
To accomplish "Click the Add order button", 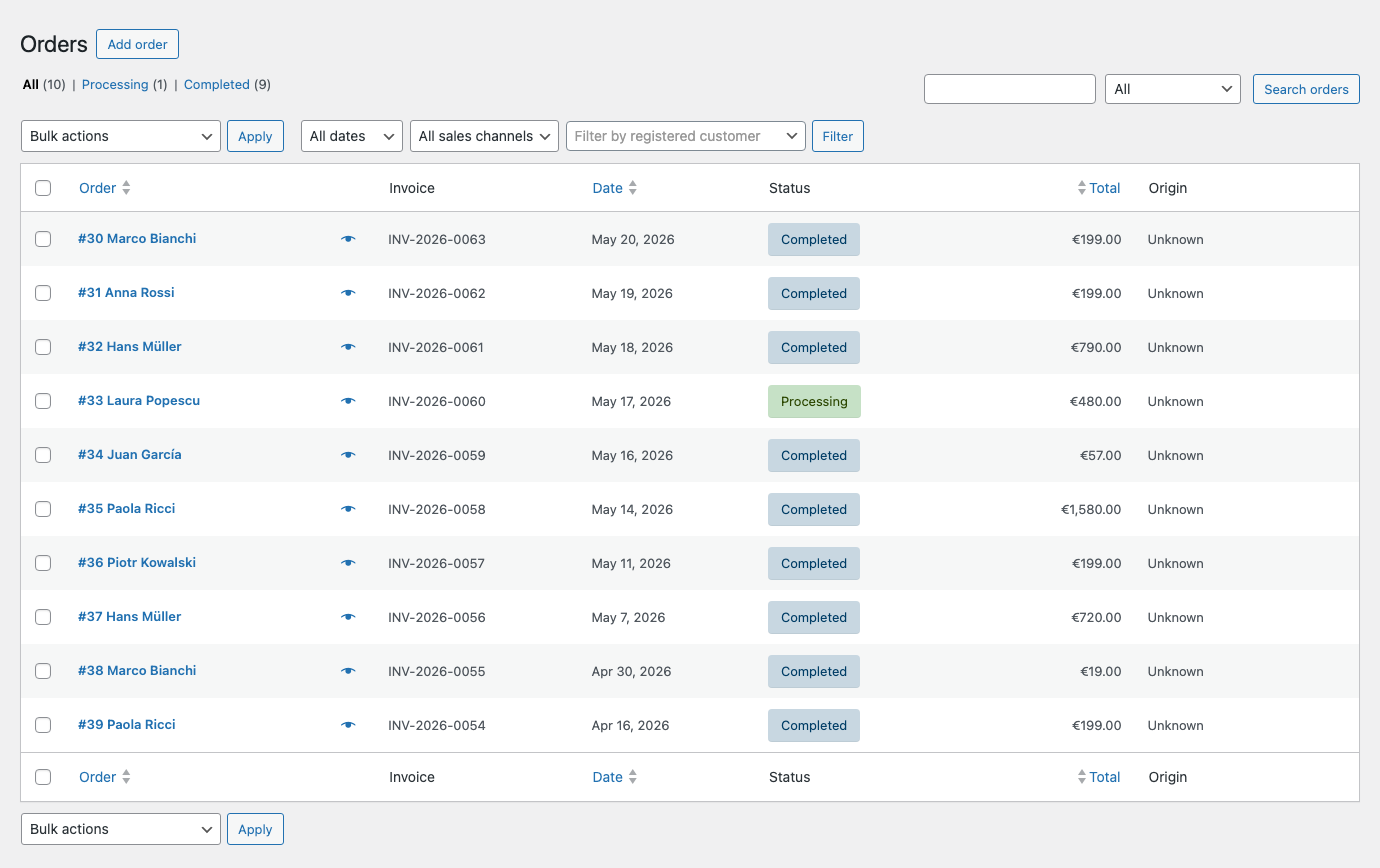I will click(138, 44).
